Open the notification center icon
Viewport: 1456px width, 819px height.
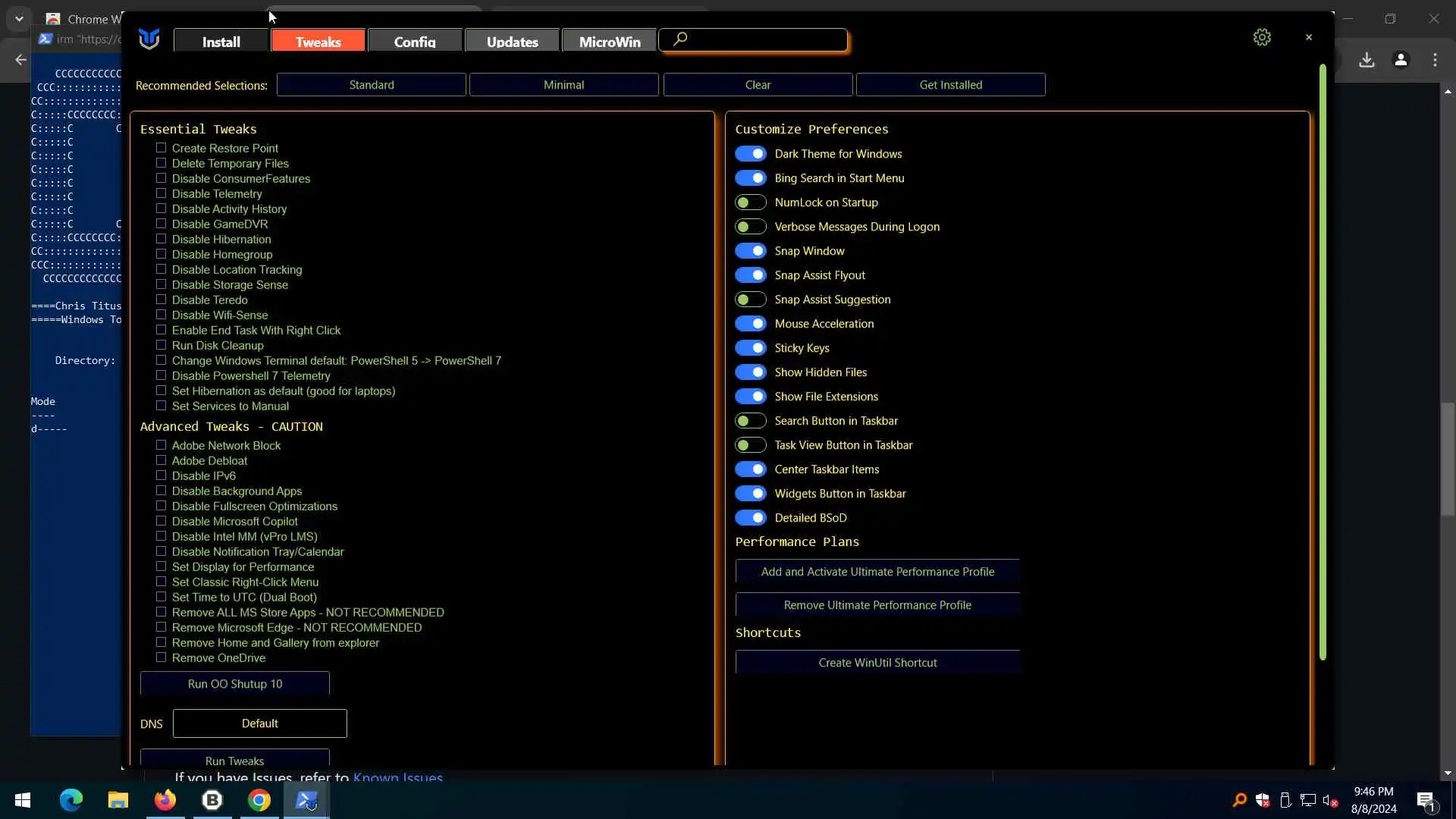click(1425, 800)
